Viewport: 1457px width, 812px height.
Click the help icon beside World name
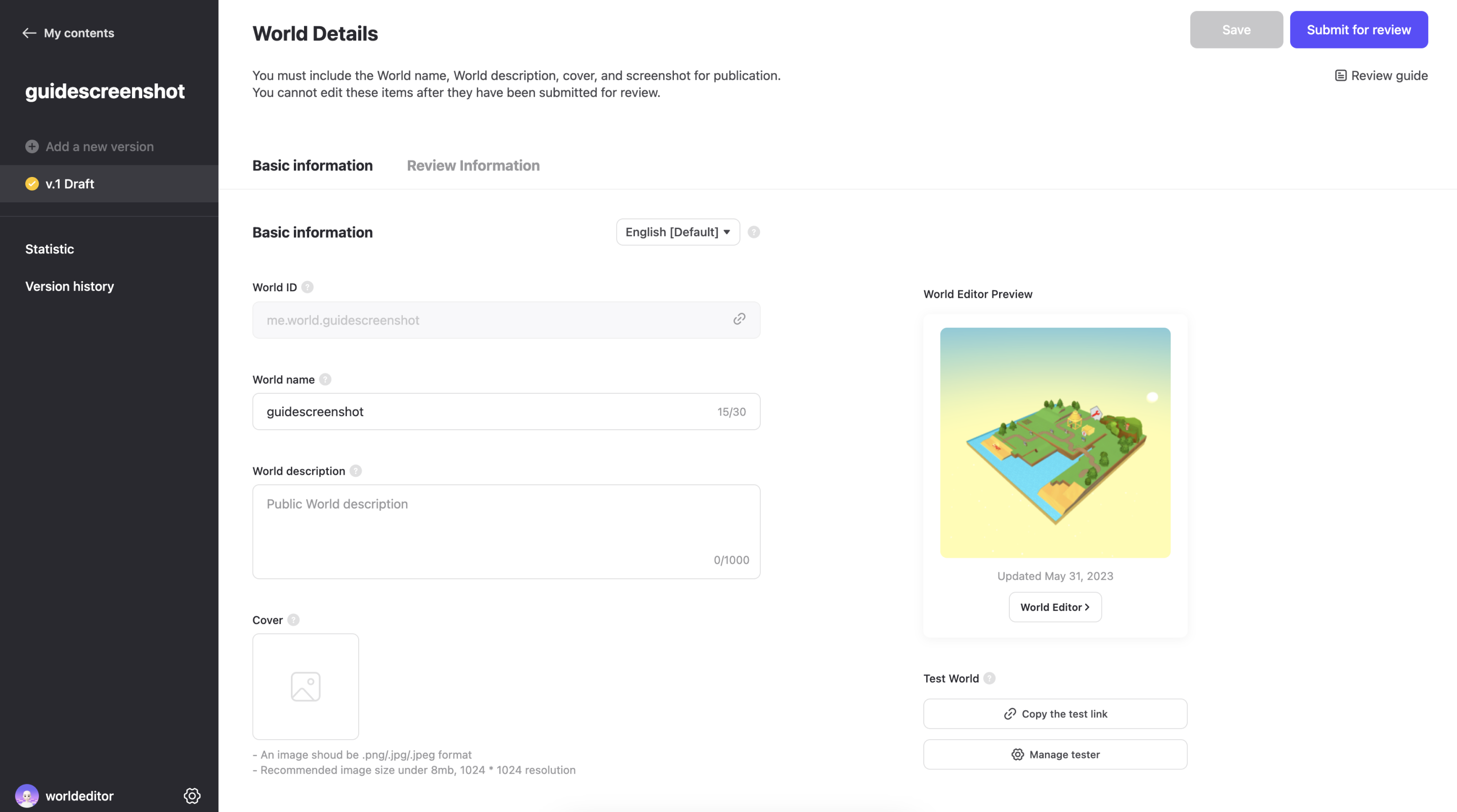pos(325,379)
